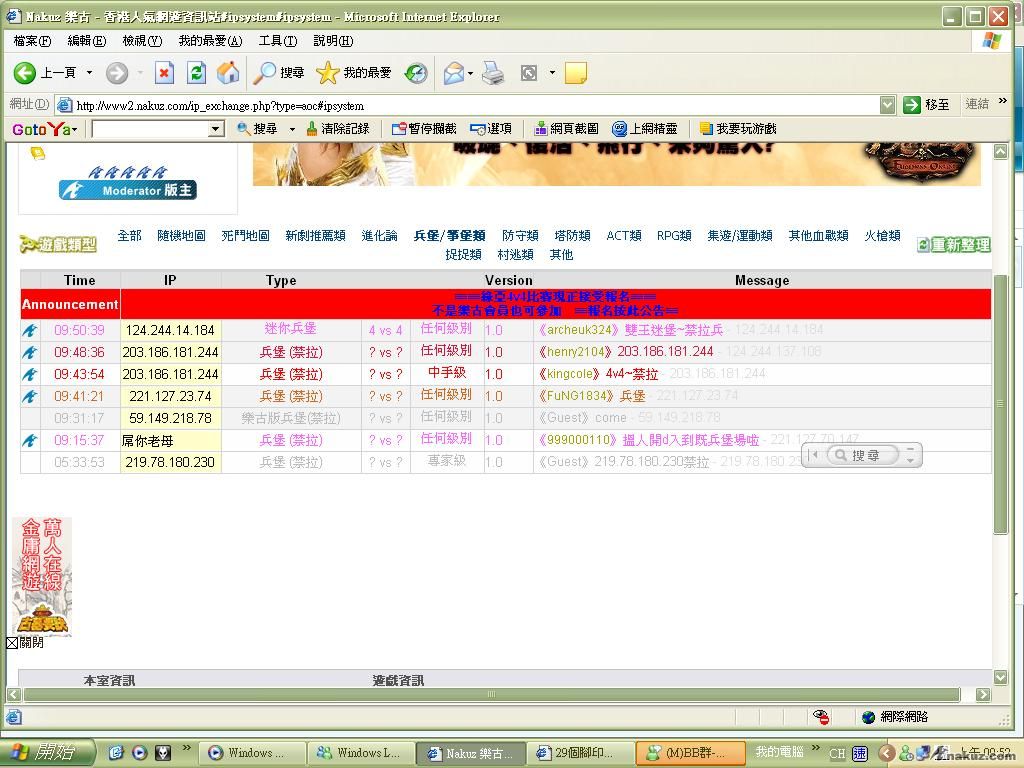1024x768 pixels.
Task: Select the 塔防類 game category link
Action: [x=572, y=236]
